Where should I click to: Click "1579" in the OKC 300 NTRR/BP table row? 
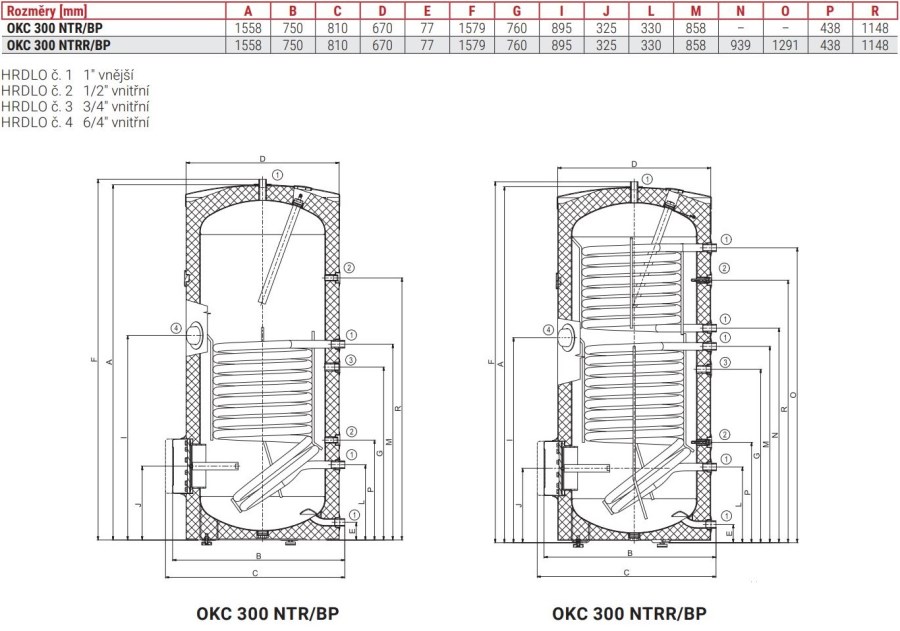[472, 45]
